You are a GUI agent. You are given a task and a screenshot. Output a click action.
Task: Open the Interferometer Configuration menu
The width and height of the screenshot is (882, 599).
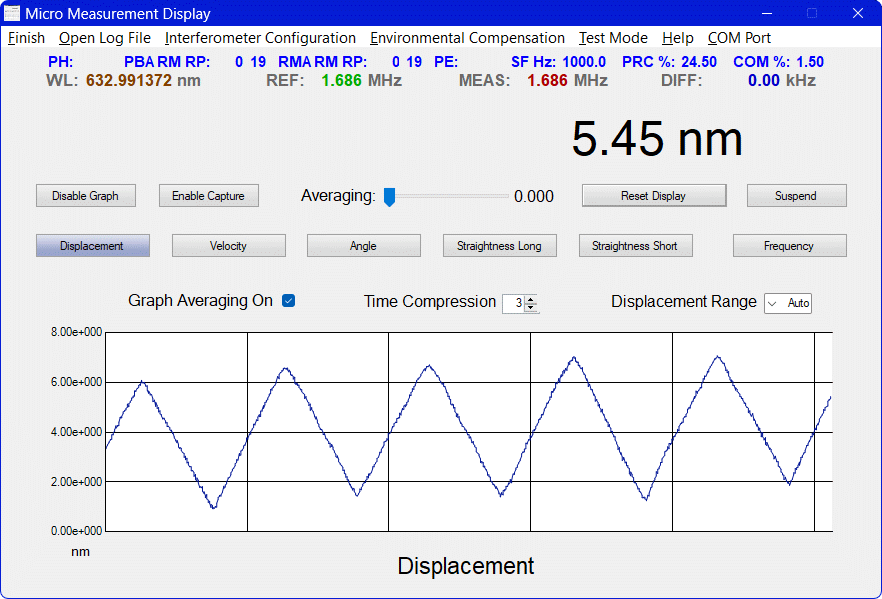[260, 38]
